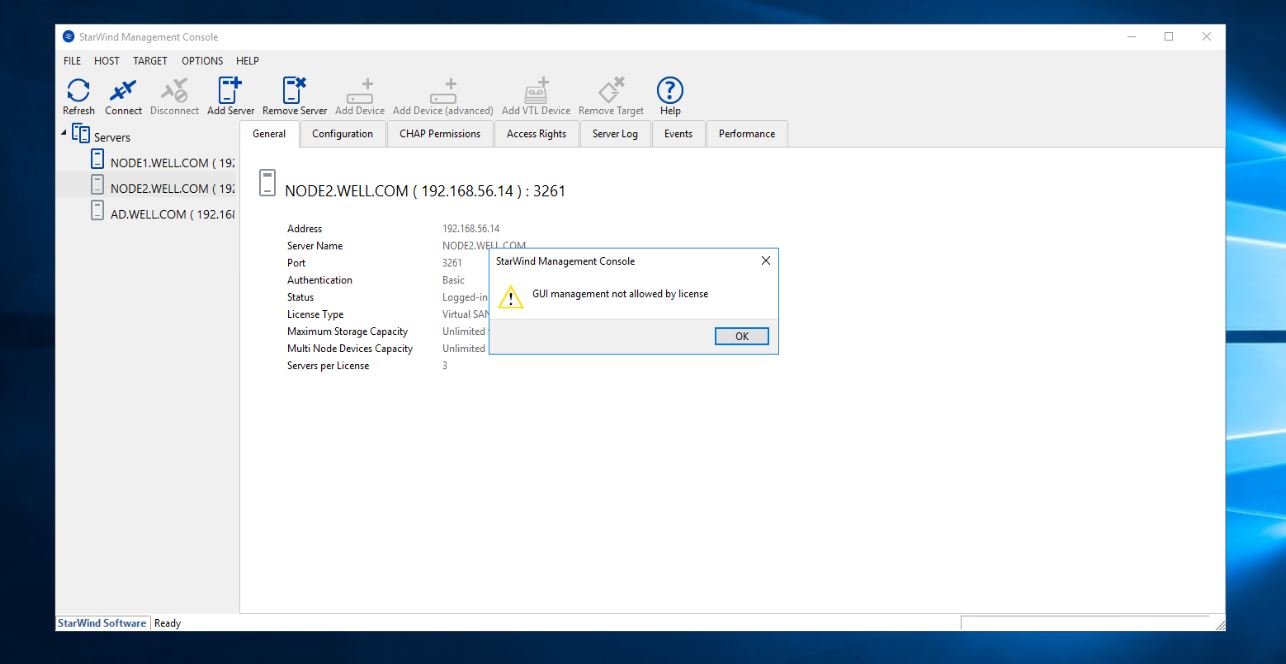Viewport: 1286px width, 664px height.
Task: Click the Refresh toolbar icon
Action: 78,91
